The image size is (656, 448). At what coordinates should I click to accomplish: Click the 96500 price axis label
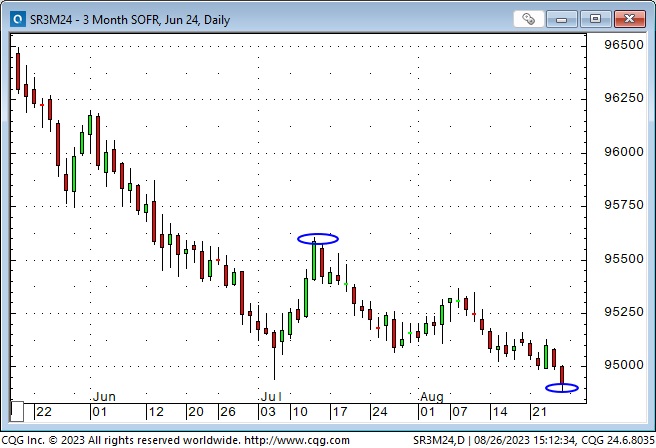click(x=624, y=45)
